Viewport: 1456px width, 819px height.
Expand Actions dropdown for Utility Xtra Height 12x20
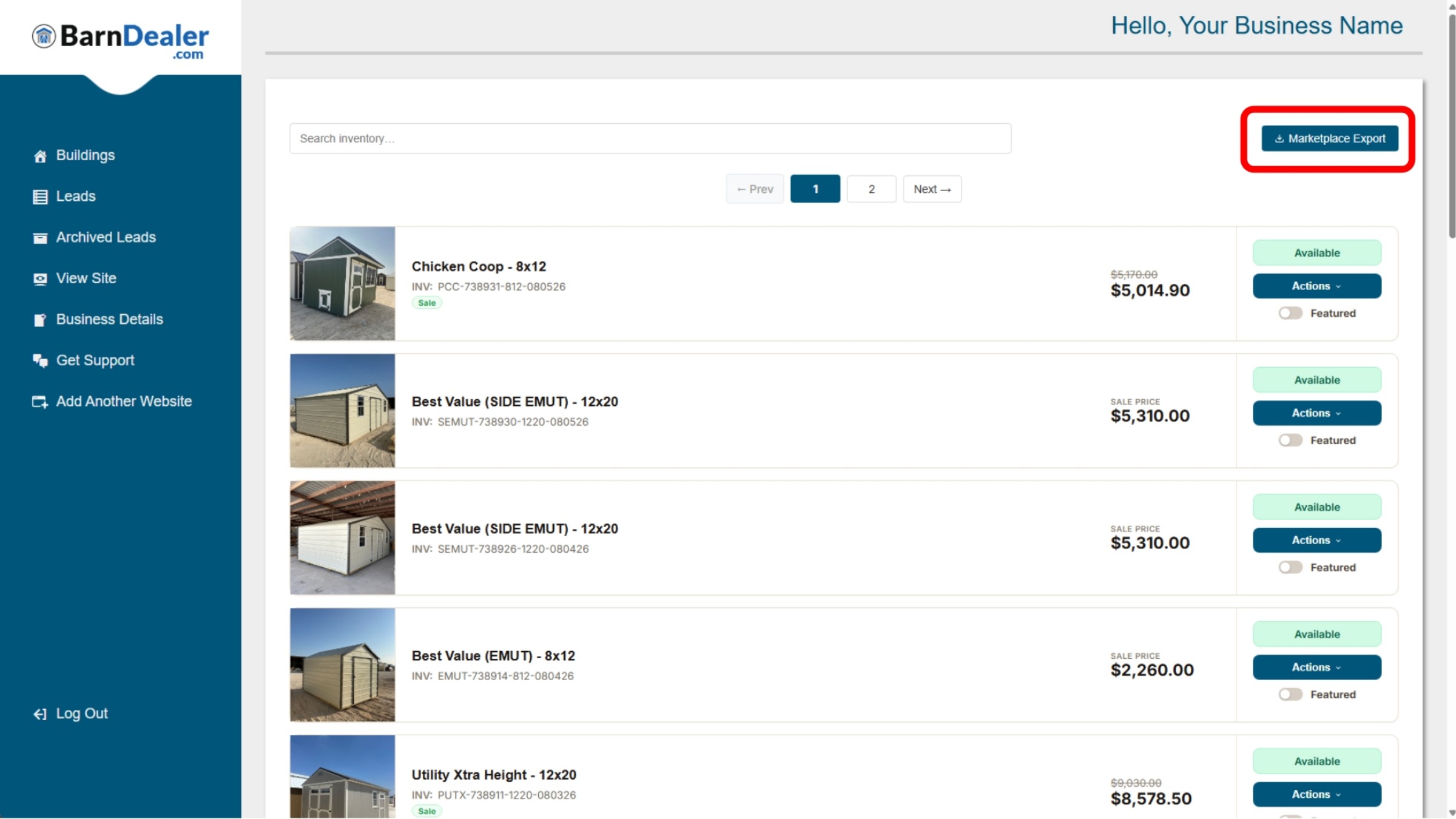click(x=1316, y=794)
